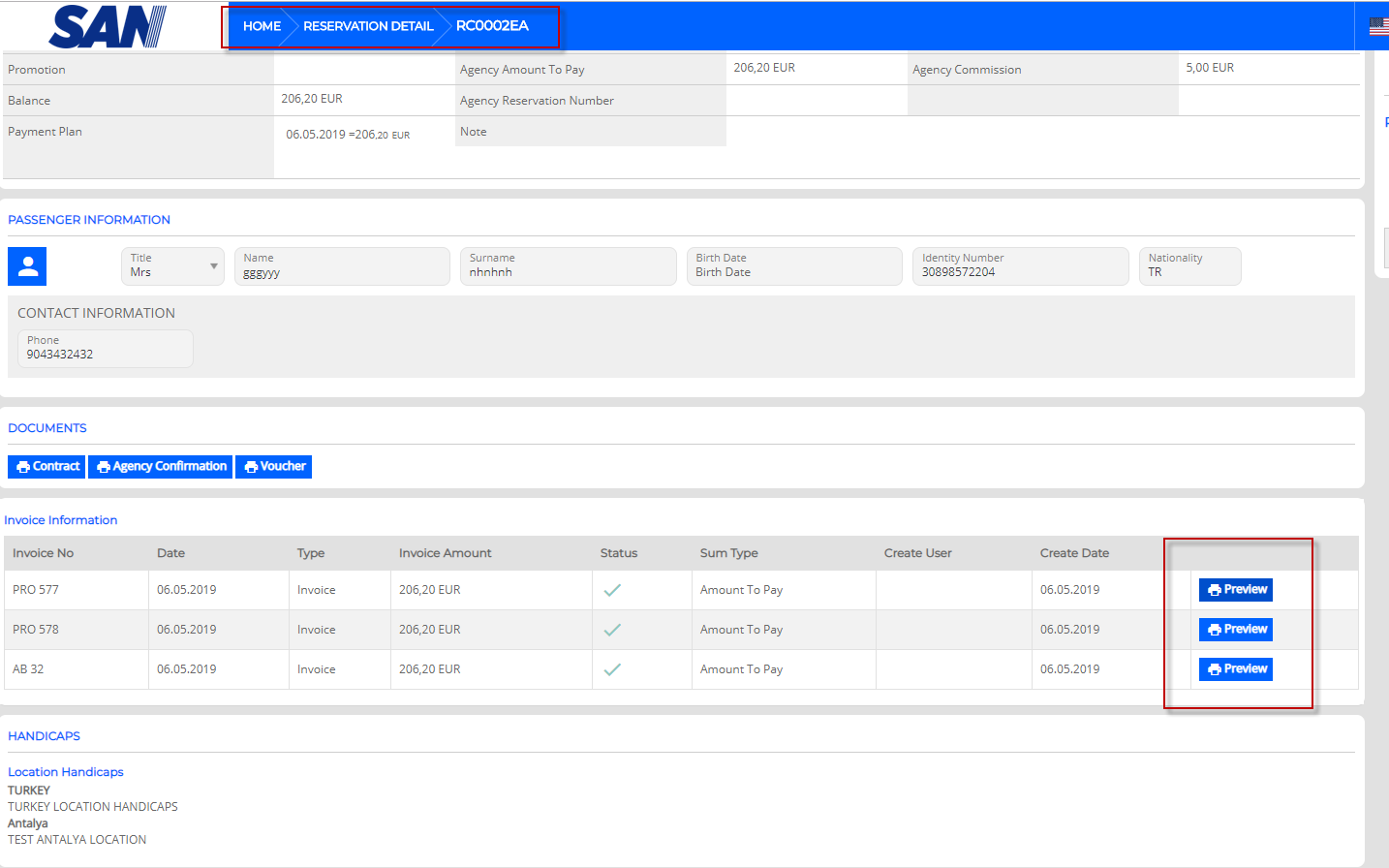
Task: Click status checkmark for invoice AB 32
Action: click(x=612, y=669)
